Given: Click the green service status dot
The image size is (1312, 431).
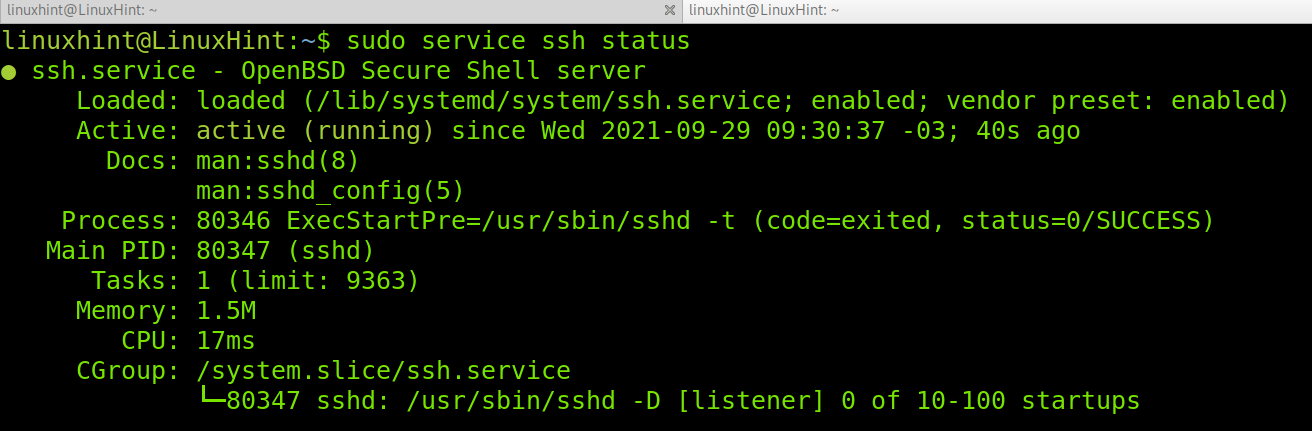Looking at the screenshot, I should (x=9, y=72).
